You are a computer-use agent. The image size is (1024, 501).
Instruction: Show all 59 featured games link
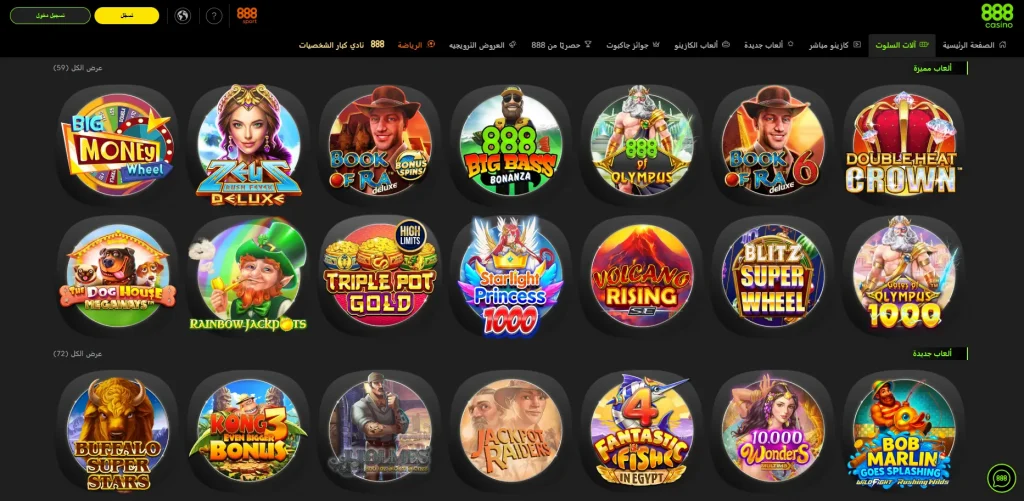click(78, 68)
